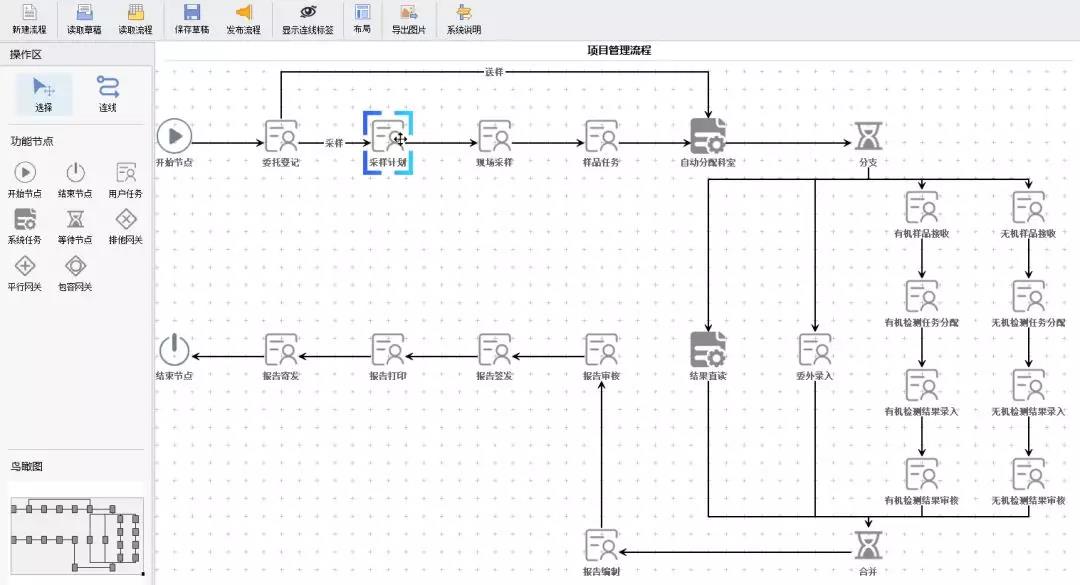Screen dimensions: 1080x585
Task: Click the 鸟瞰图 minimap thumbnail
Action: click(x=76, y=535)
